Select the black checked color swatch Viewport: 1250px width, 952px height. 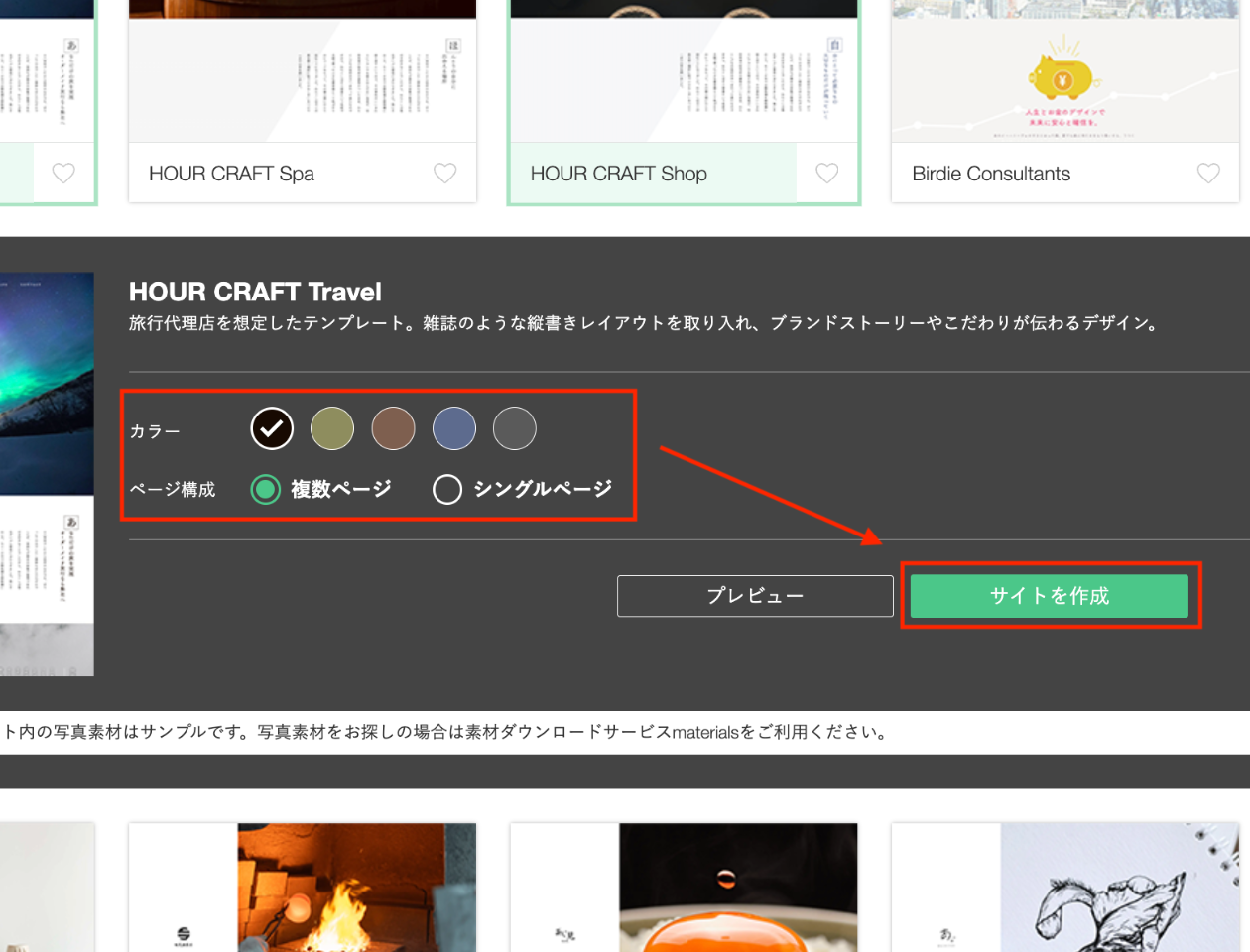click(x=272, y=428)
